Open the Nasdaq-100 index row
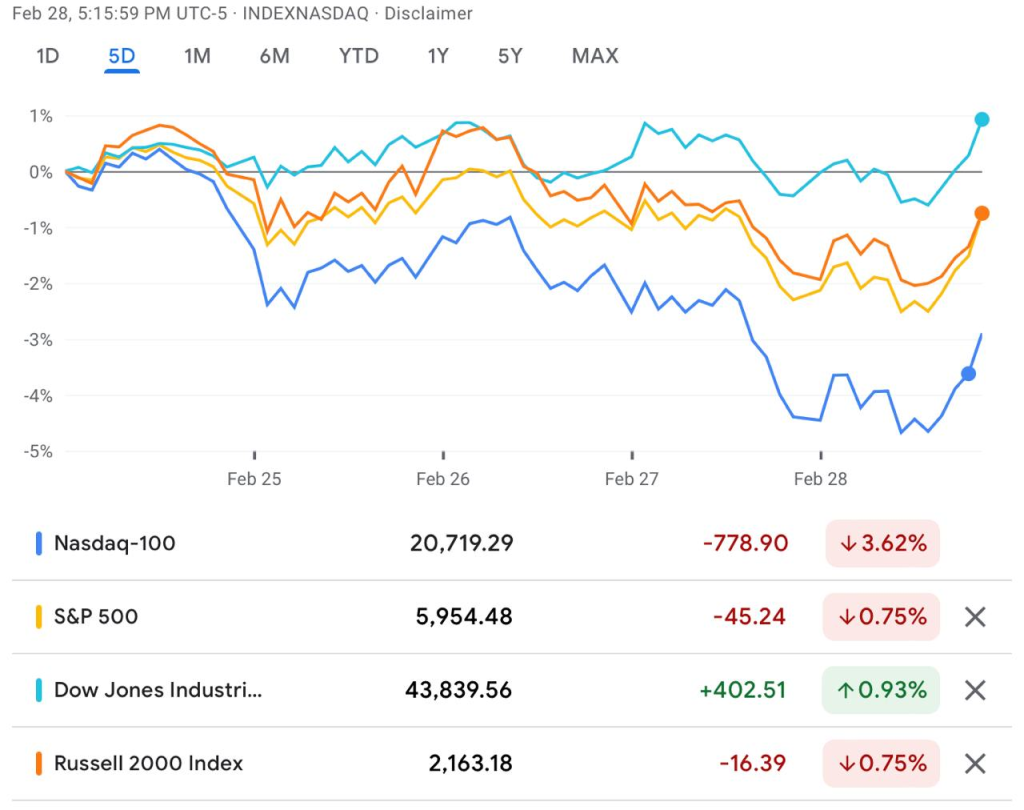The height and width of the screenshot is (810, 1024). coord(115,544)
